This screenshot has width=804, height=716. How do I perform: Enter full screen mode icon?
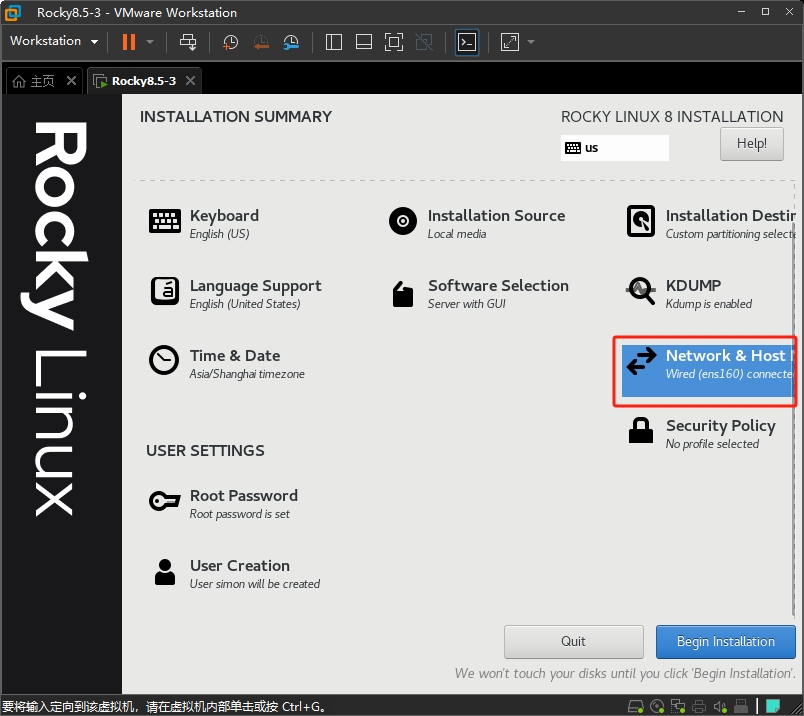pyautogui.click(x=394, y=42)
